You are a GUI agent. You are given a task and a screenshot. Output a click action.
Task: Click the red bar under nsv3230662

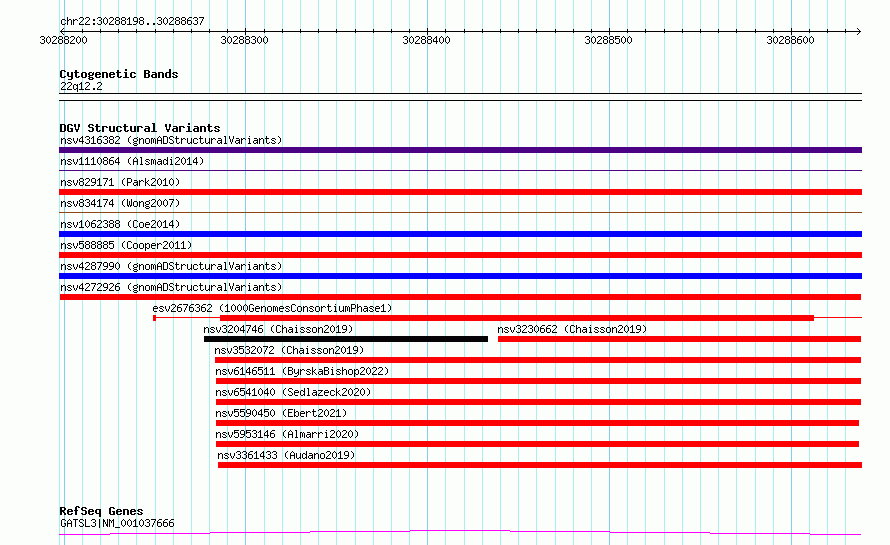tap(679, 339)
